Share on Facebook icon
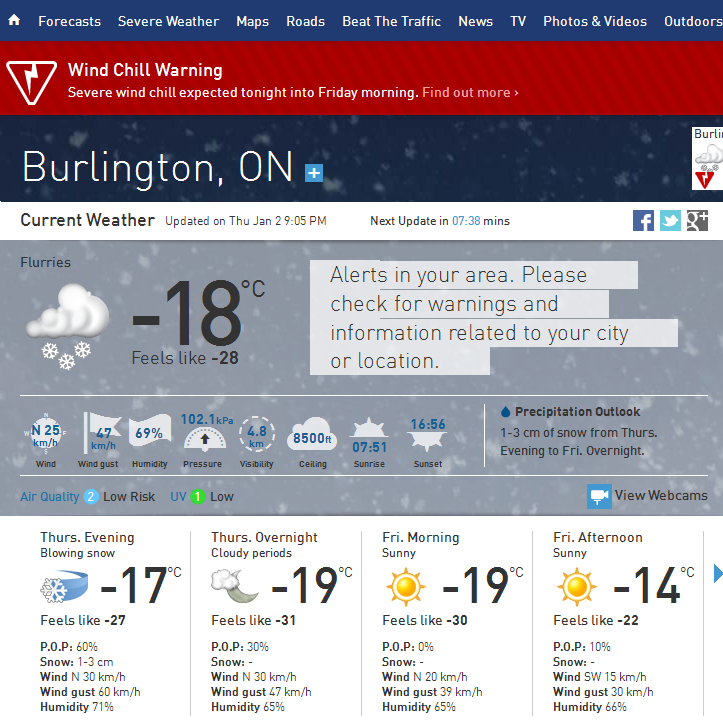The width and height of the screenshot is (723, 727). 643,220
